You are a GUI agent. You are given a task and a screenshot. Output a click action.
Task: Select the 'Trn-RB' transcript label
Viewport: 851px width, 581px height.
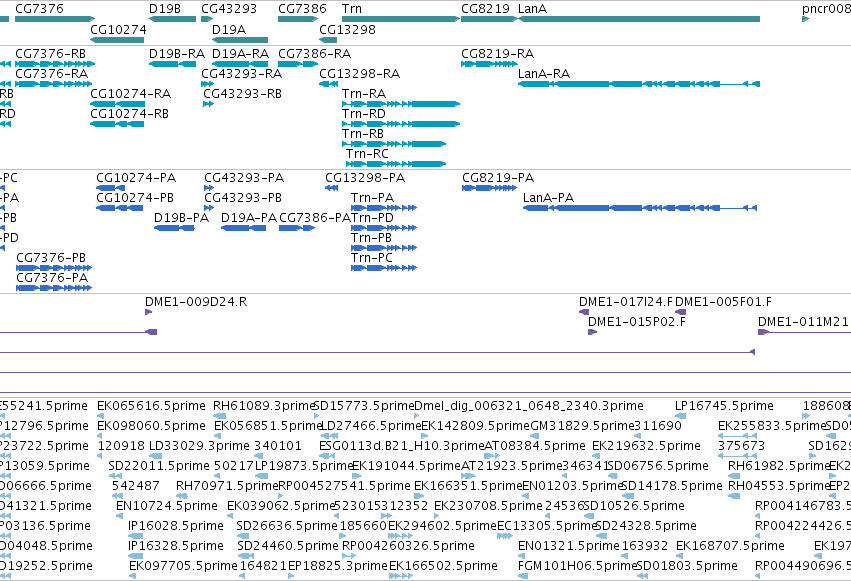click(x=363, y=134)
